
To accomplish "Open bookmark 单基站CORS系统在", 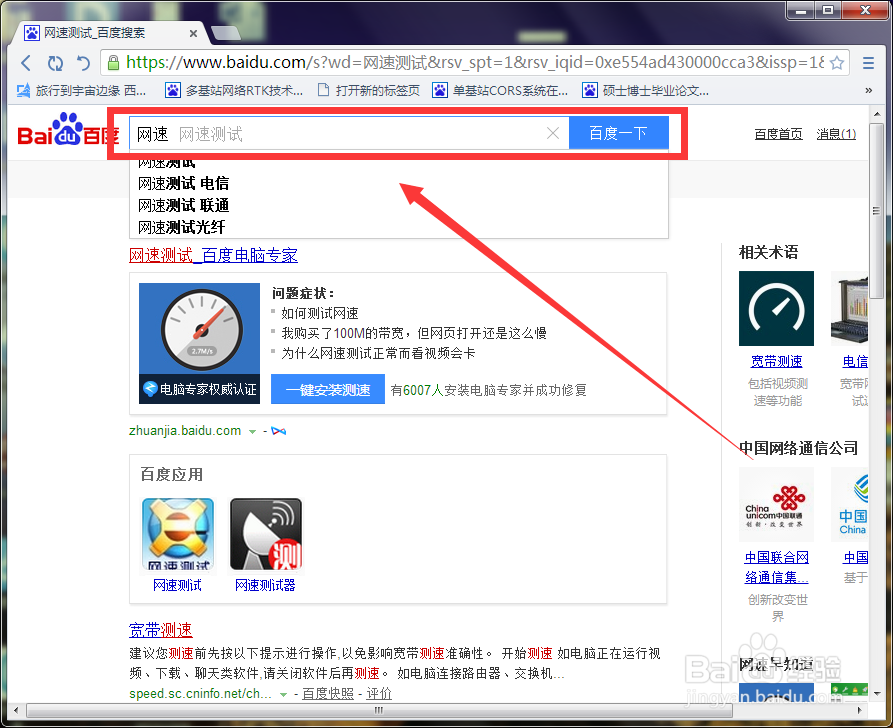I will pos(500,91).
